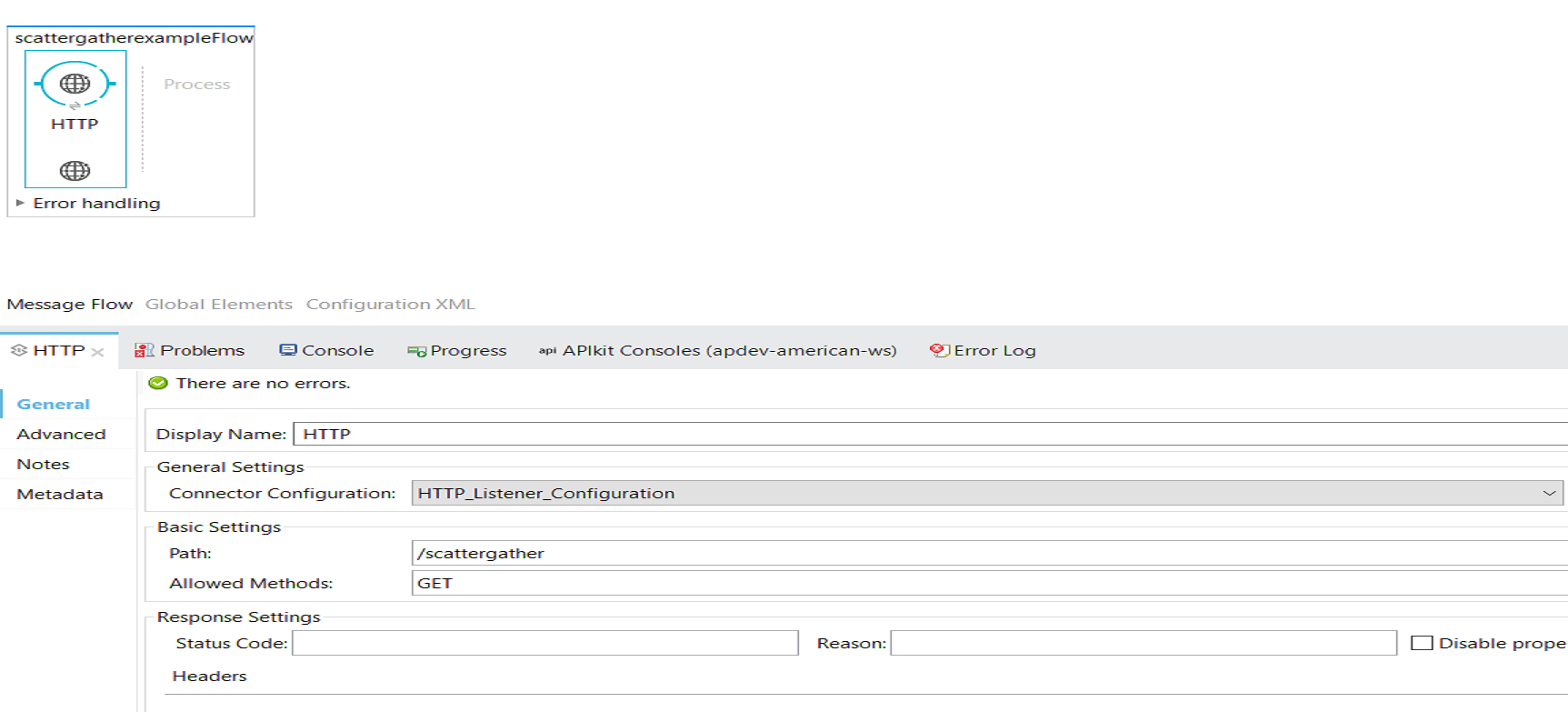Open the Metadata section
The width and height of the screenshot is (1568, 712).
coord(60,494)
